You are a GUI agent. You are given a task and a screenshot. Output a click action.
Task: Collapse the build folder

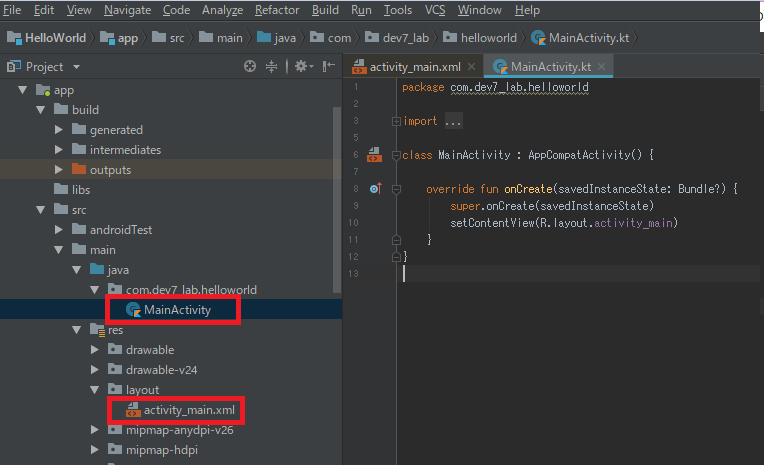coord(40,110)
